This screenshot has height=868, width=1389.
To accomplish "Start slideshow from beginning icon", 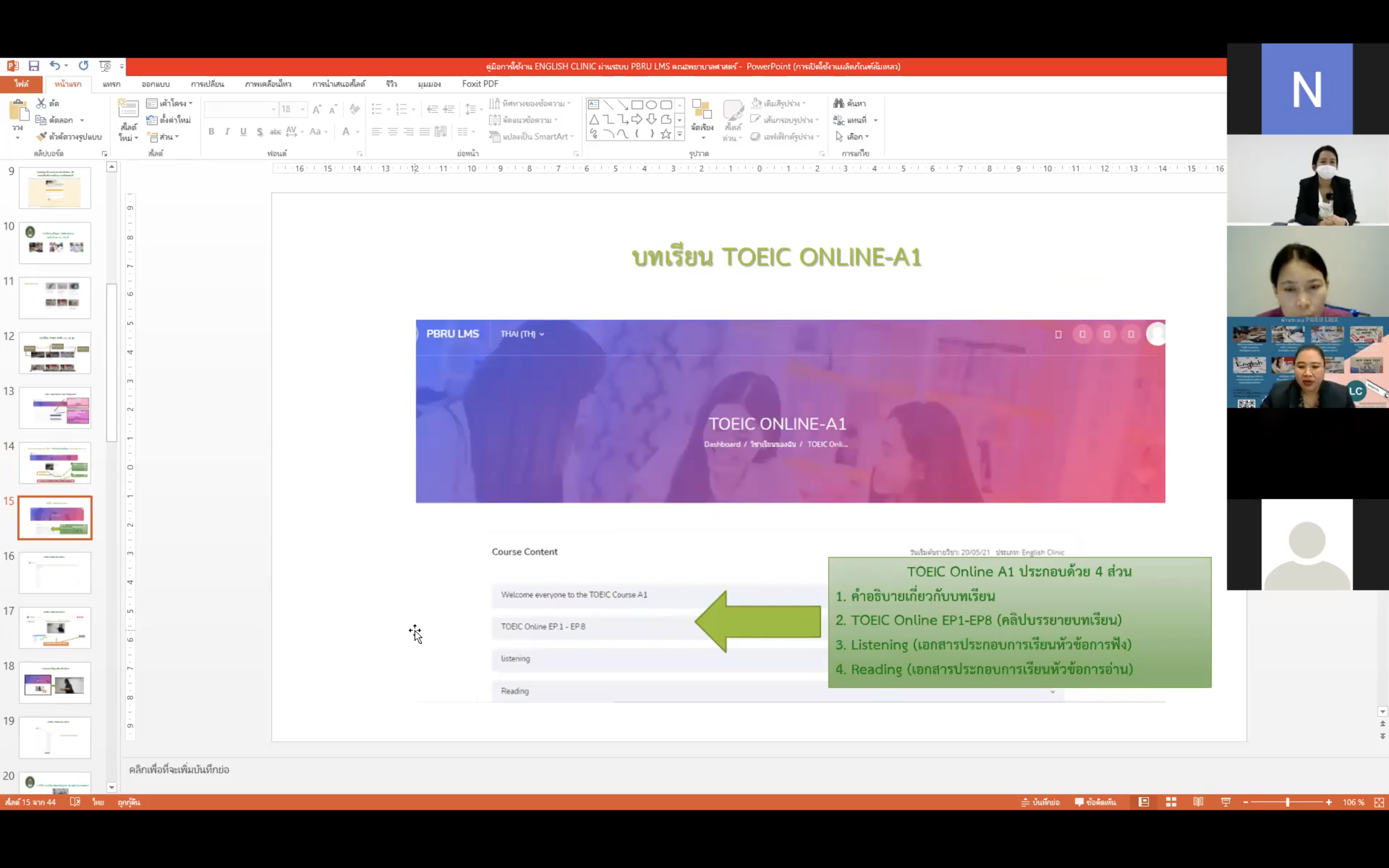I will (x=105, y=66).
